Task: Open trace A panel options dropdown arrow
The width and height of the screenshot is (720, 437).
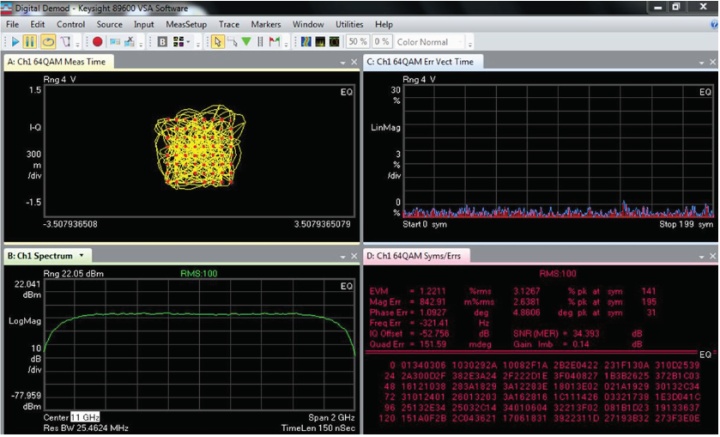Action: pos(343,62)
